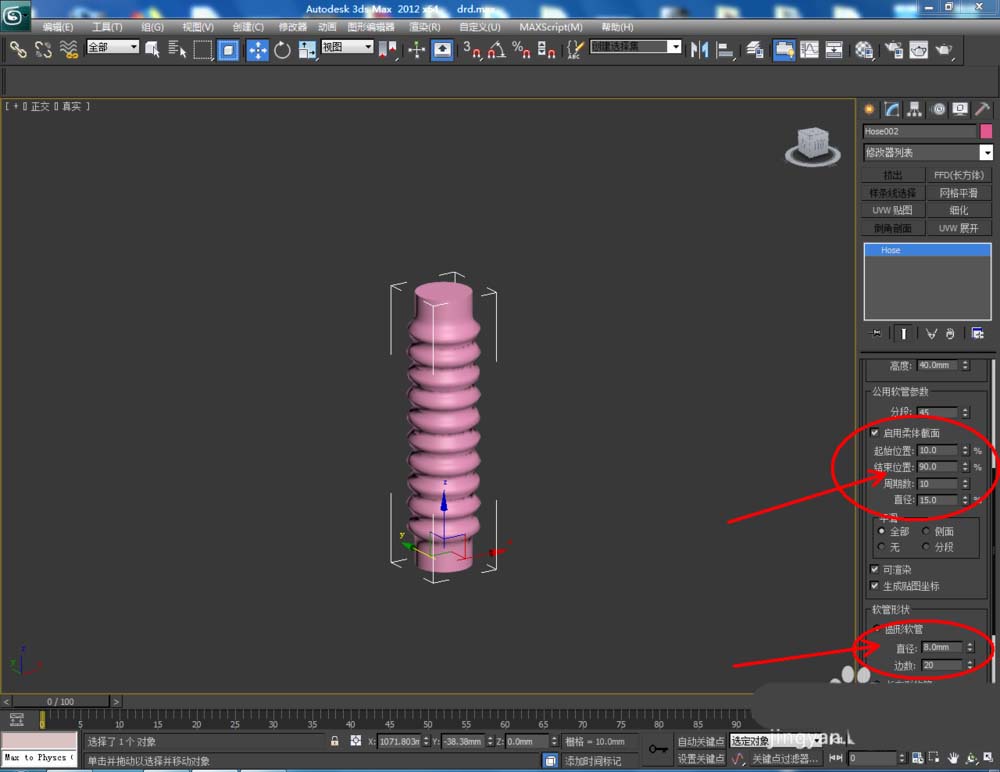Click the pink object color swatch
The height and width of the screenshot is (772, 1000).
986,131
